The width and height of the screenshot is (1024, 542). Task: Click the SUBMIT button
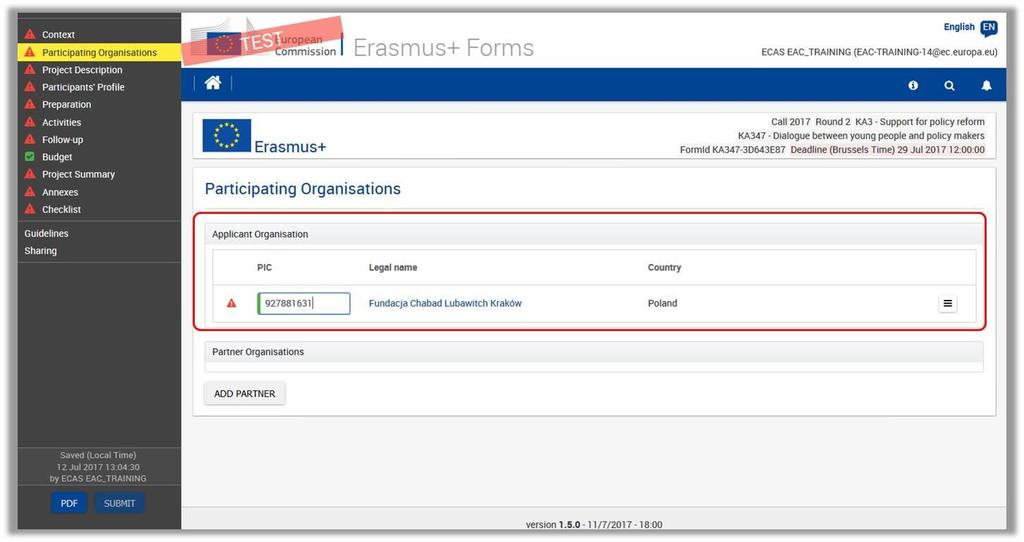(x=120, y=503)
